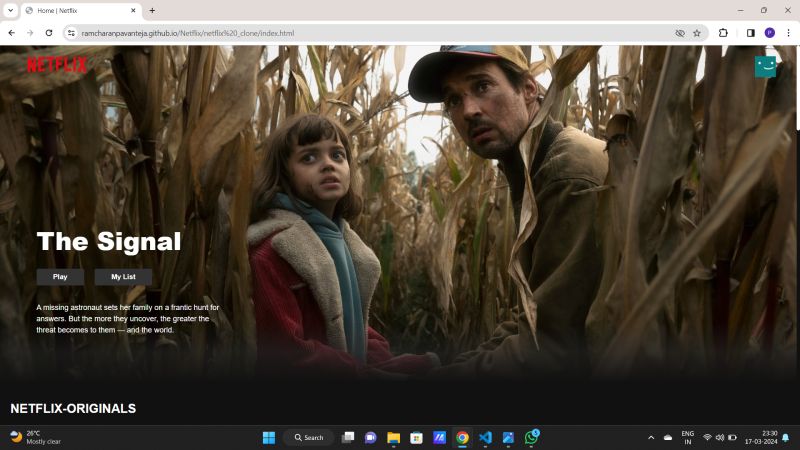800x450 pixels.
Task: Open the teal smiley profile avatar
Action: point(765,66)
